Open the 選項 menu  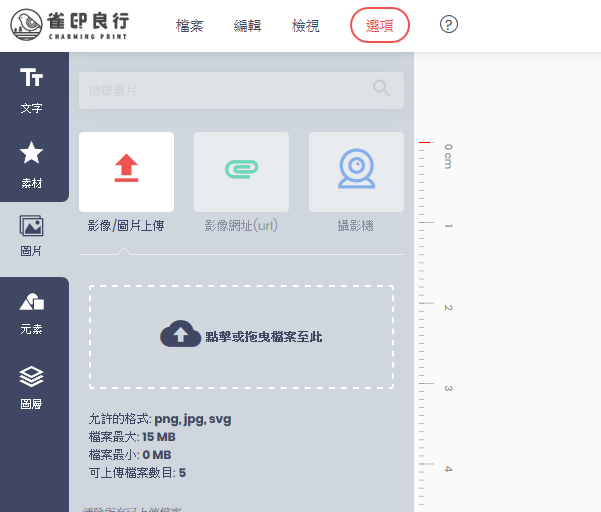pos(379,25)
